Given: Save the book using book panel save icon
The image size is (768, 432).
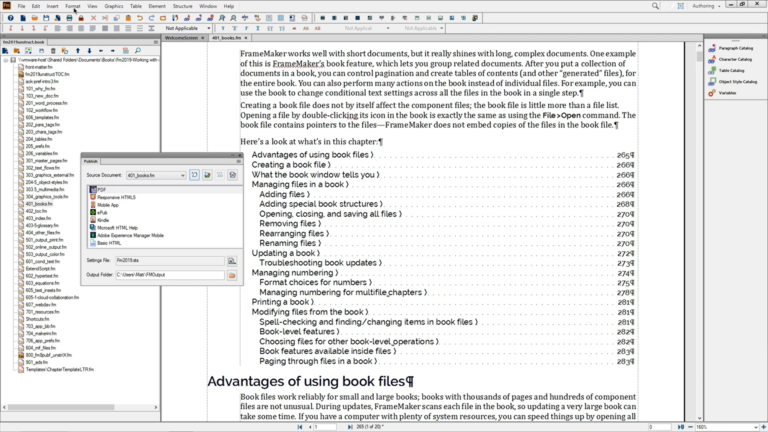Looking at the screenshot, I should click(x=41, y=50).
